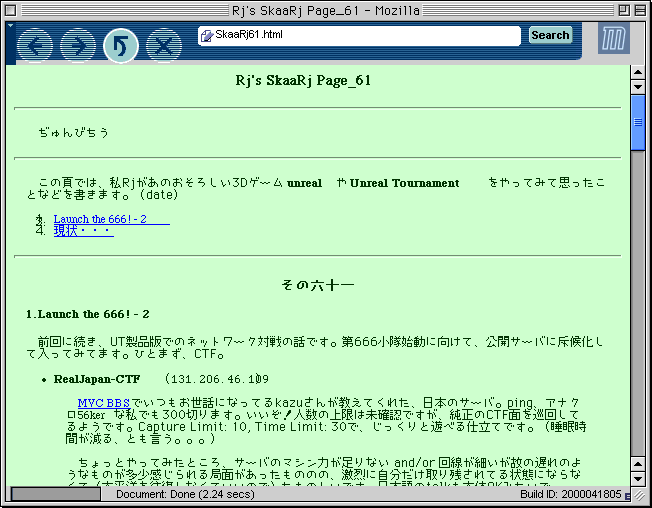This screenshot has width=652, height=508.
Task: Click the 'Rj's SkaaRj Page_61' heading
Action: tap(303, 80)
